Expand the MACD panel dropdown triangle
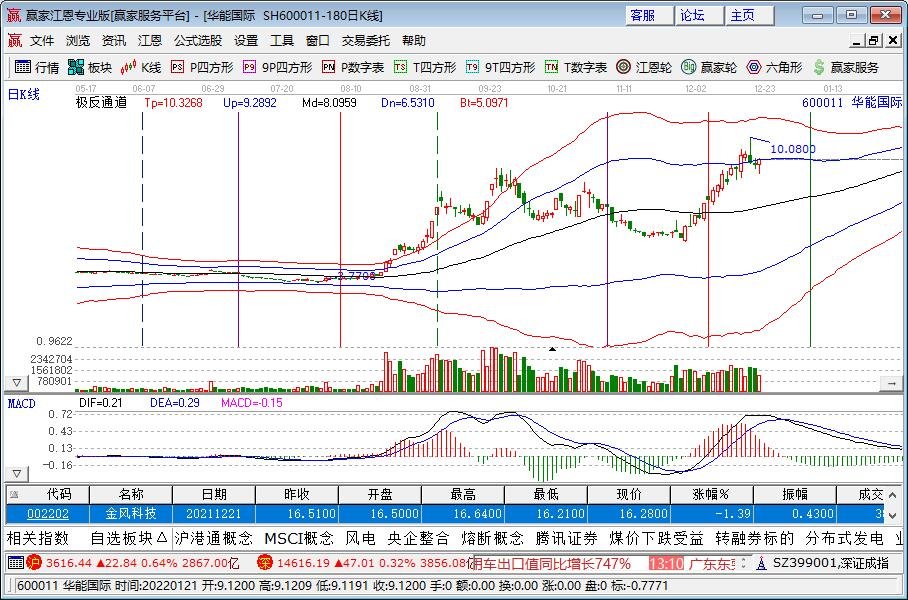The height and width of the screenshot is (600, 908). [x=17, y=474]
